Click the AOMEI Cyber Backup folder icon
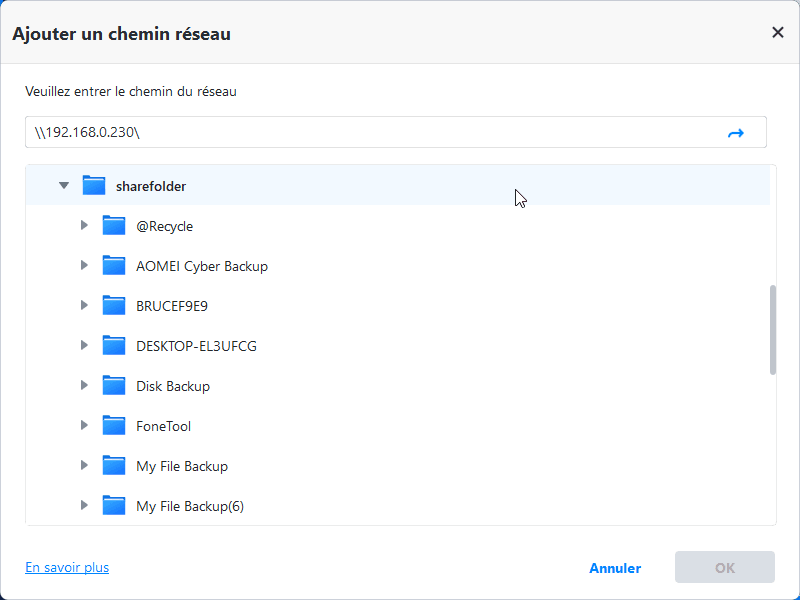The image size is (800, 600). coord(114,266)
